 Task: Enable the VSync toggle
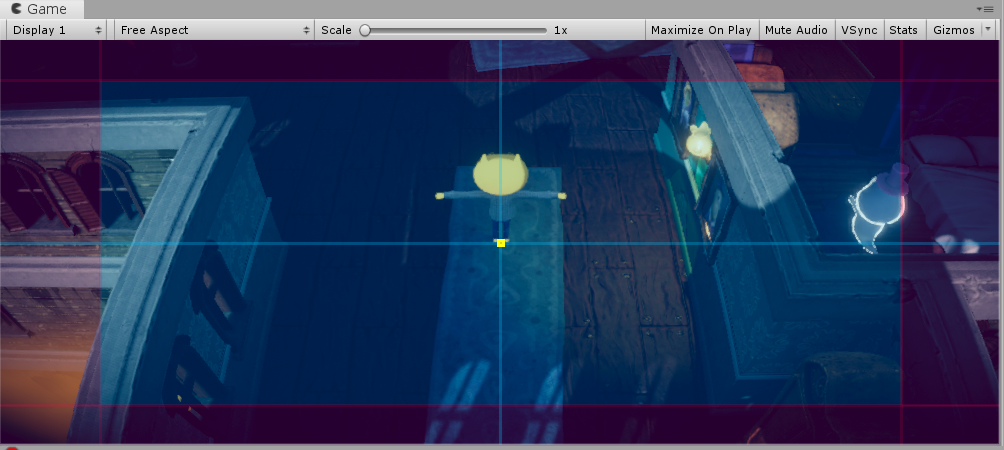[x=859, y=30]
